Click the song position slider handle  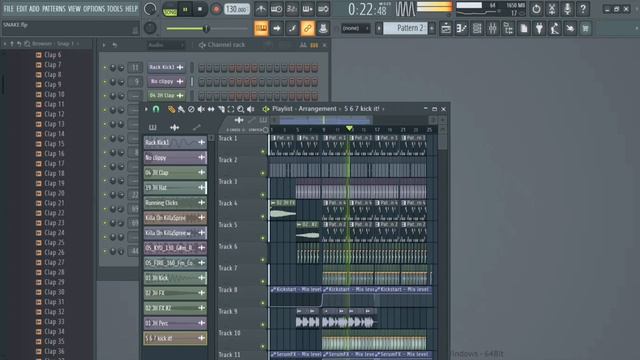pos(206,29)
